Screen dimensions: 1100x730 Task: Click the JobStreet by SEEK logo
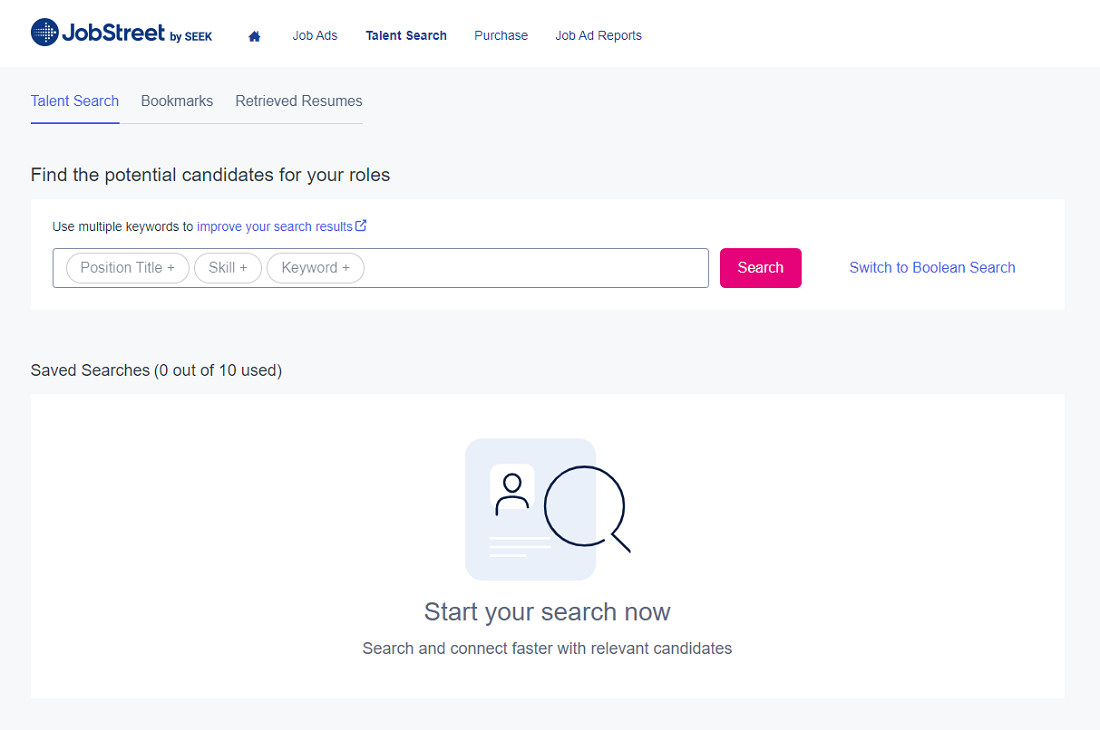pos(121,33)
